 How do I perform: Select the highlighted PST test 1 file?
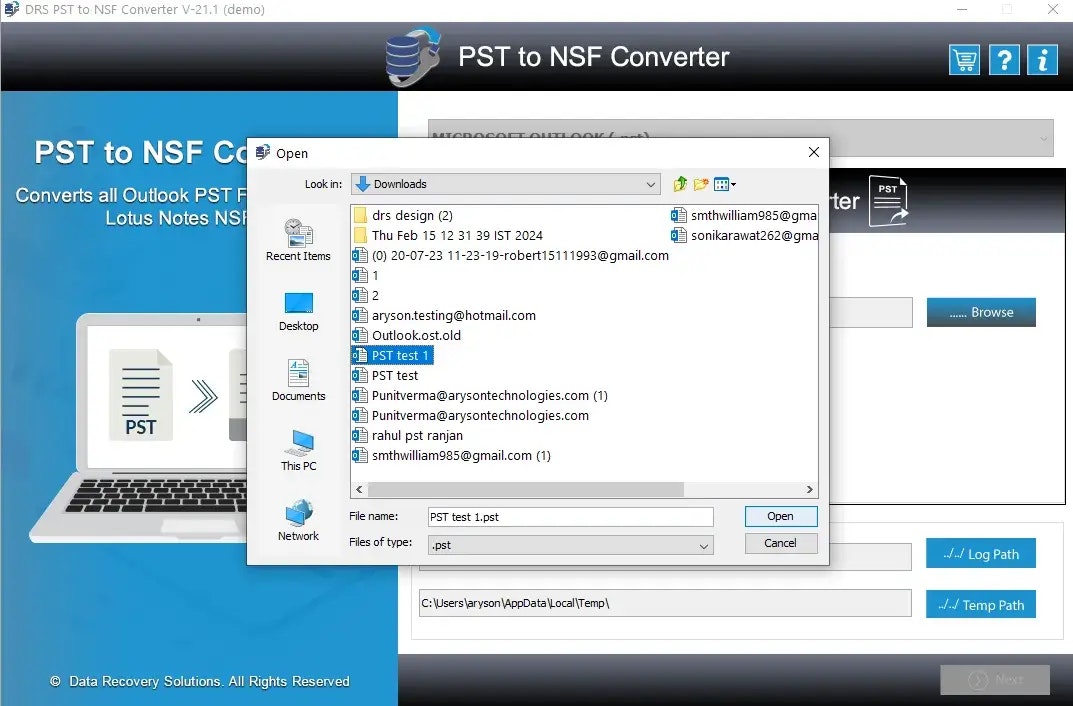point(391,355)
